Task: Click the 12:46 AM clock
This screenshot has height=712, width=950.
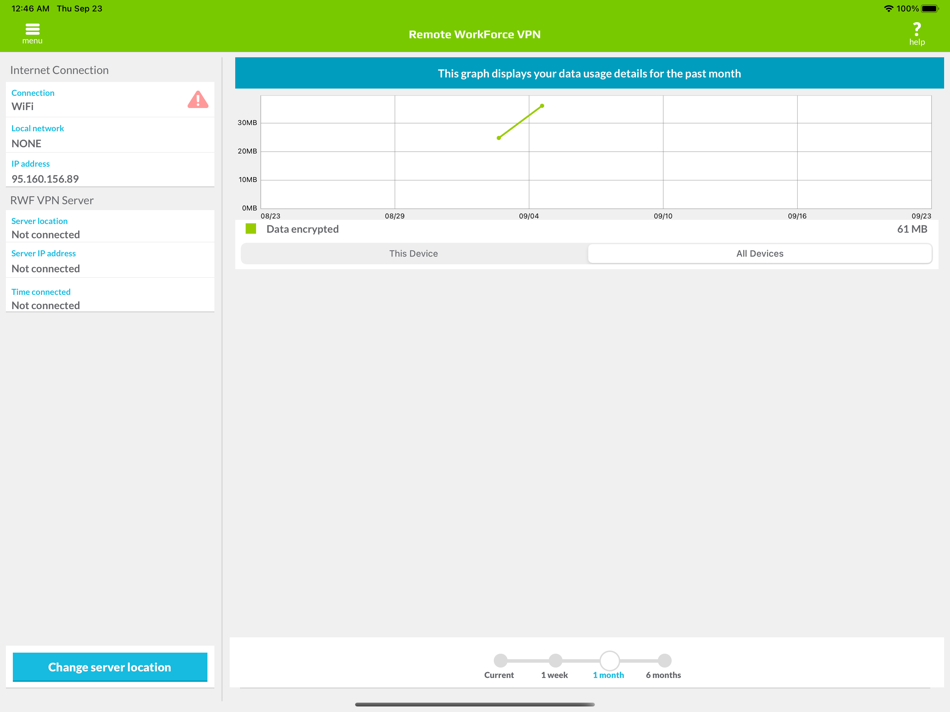Action: 30,8
